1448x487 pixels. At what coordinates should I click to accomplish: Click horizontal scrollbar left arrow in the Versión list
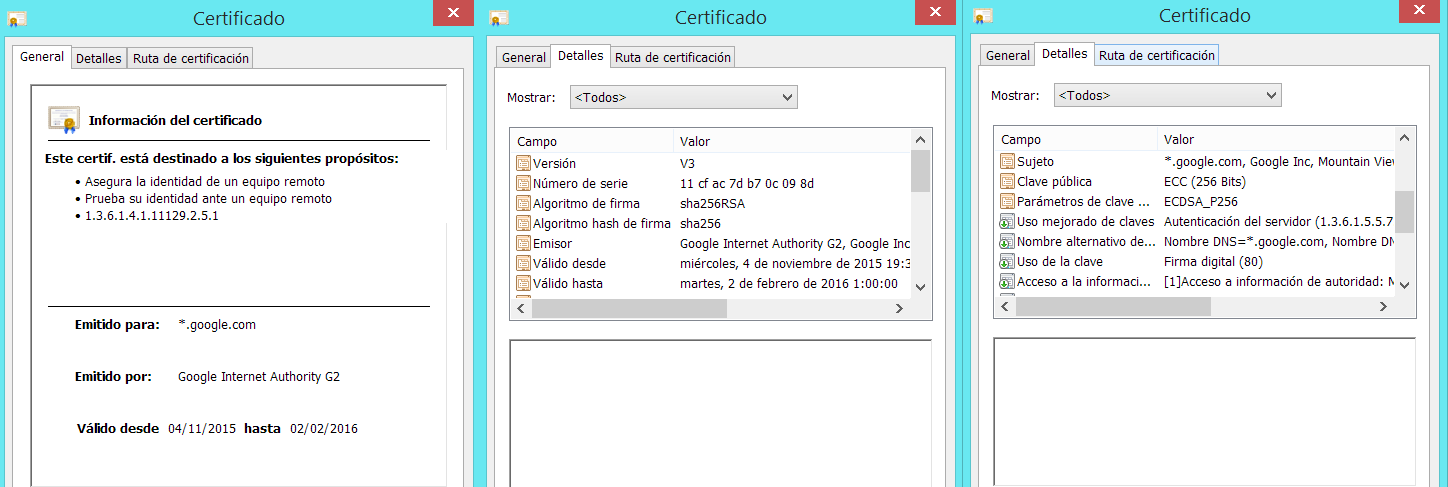coord(521,308)
